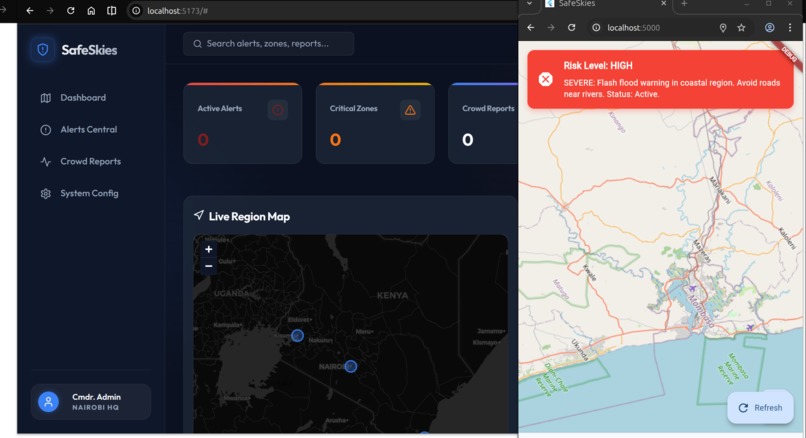
Task: Bookmark the localhost:5000 page with the star
Action: pos(741,28)
